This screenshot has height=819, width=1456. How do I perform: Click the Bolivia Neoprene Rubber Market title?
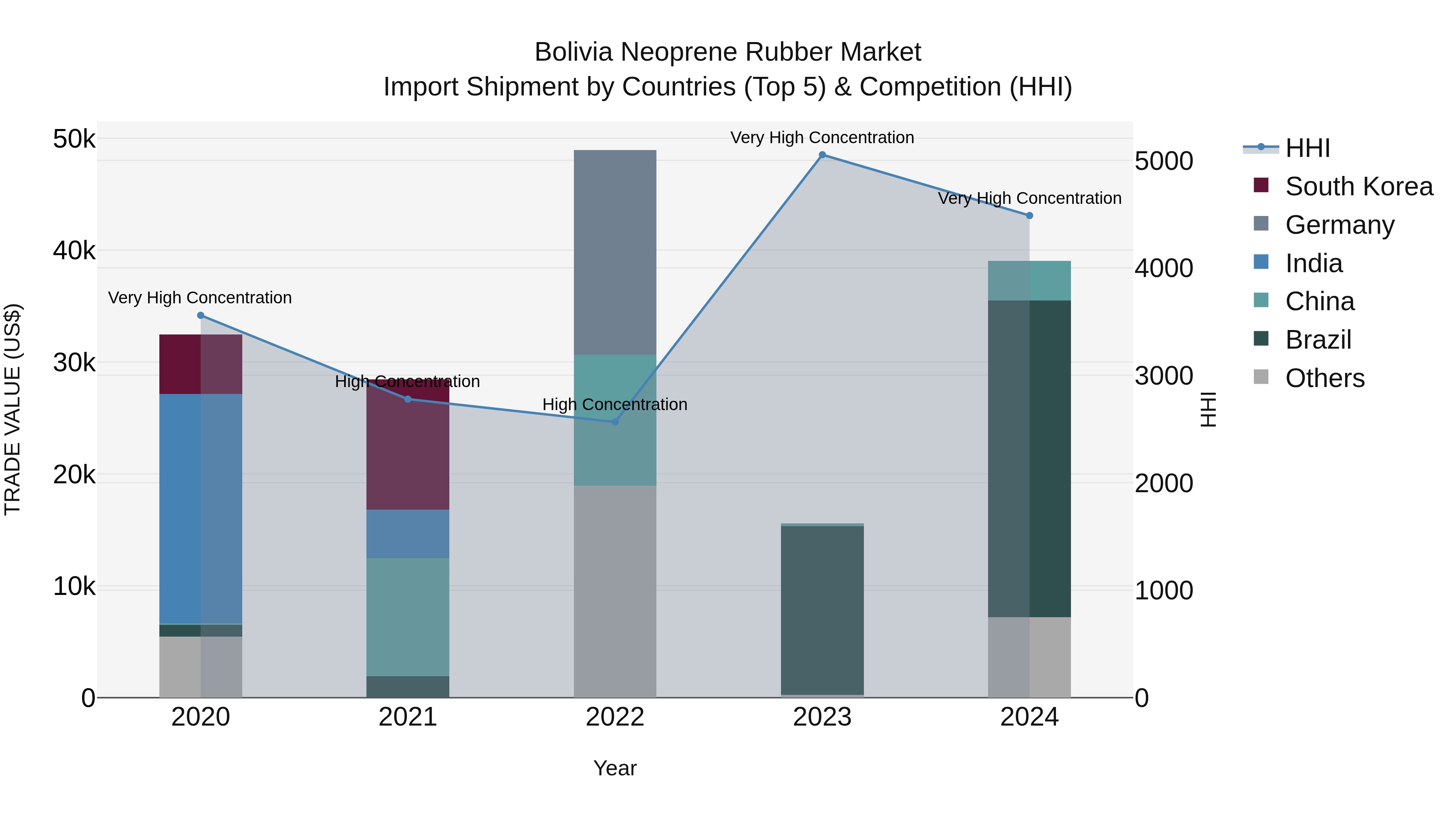click(x=728, y=52)
